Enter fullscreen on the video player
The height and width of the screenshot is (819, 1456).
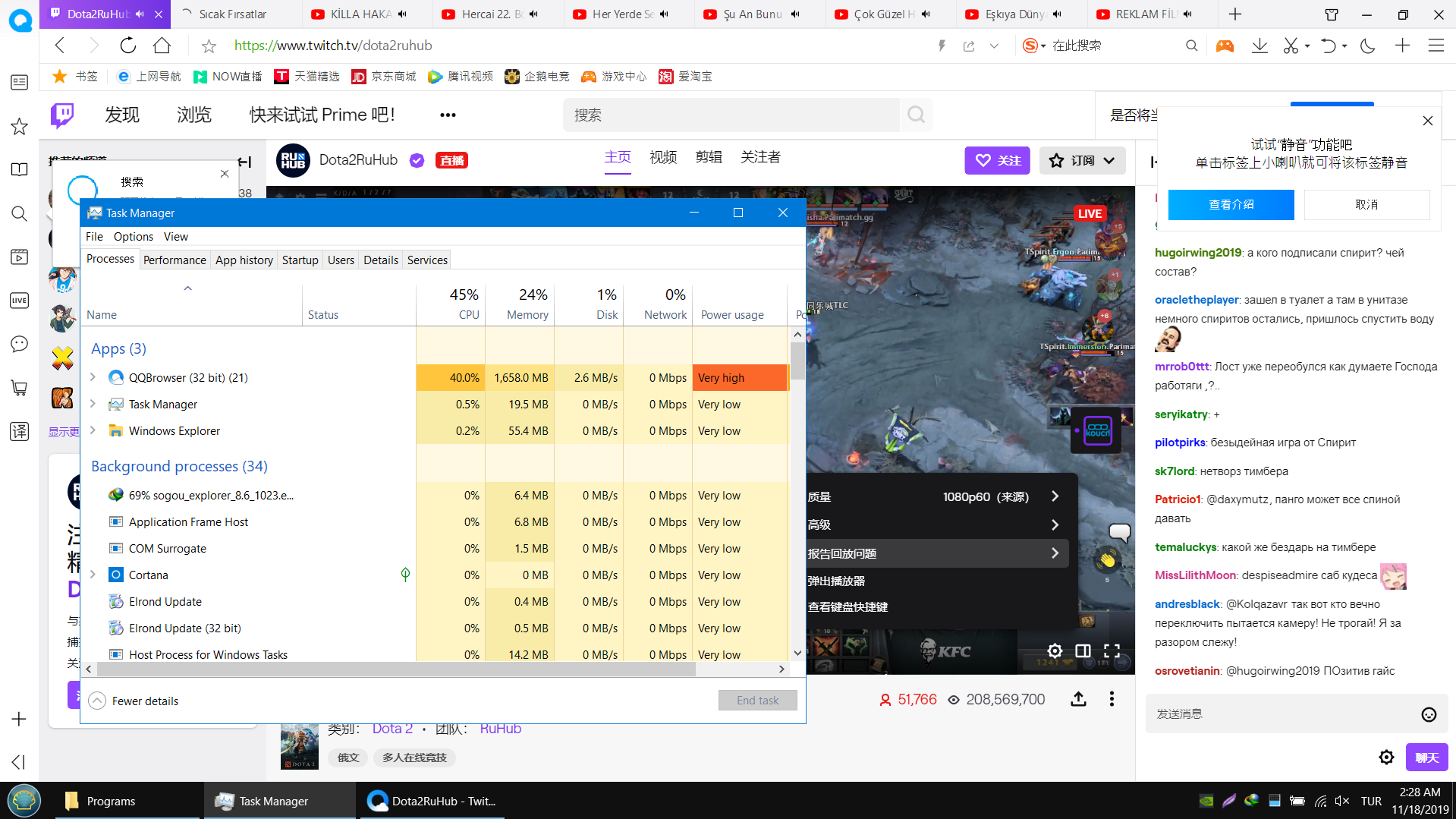coord(1112,650)
